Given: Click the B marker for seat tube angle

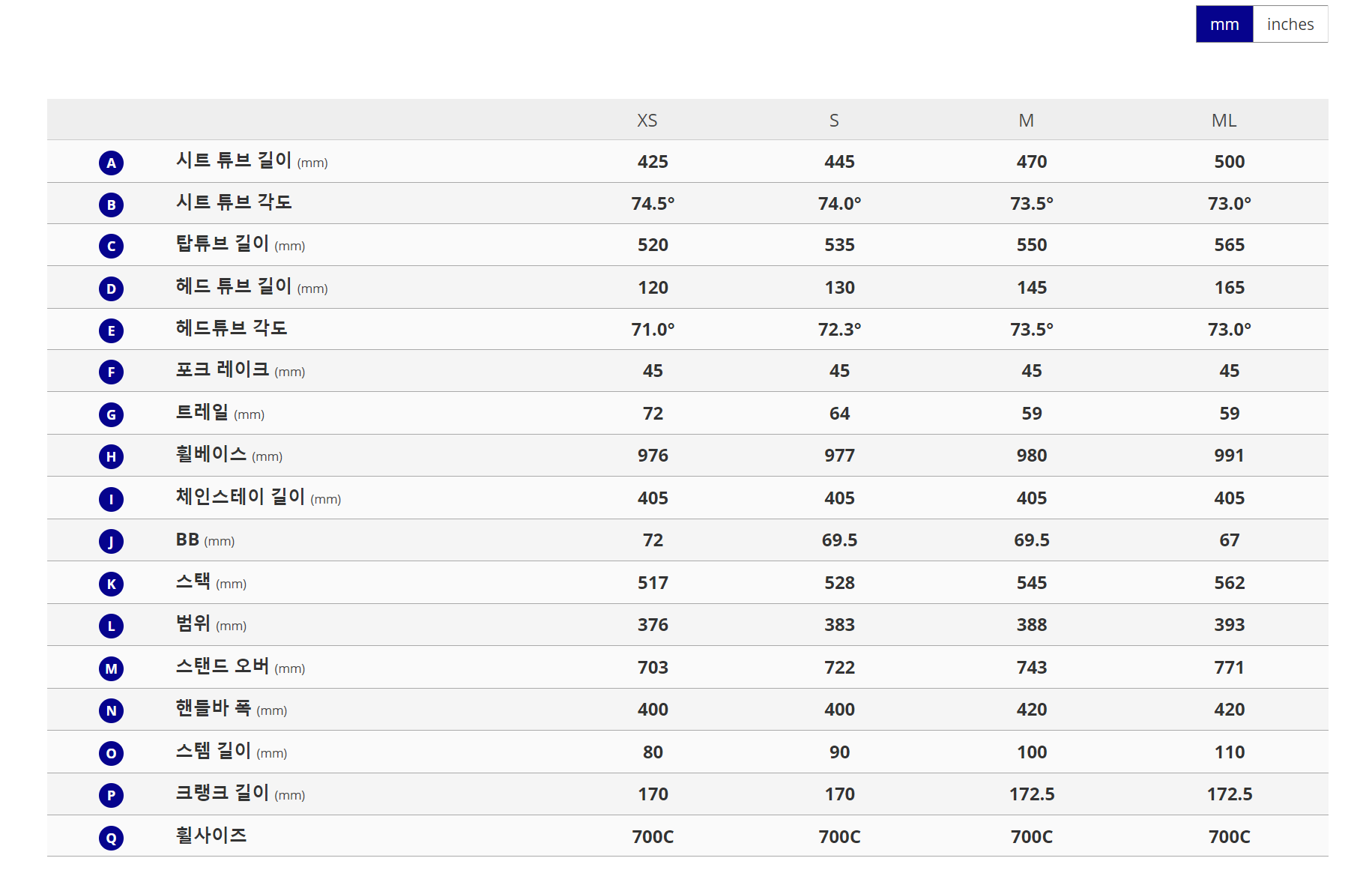Looking at the screenshot, I should click(112, 205).
